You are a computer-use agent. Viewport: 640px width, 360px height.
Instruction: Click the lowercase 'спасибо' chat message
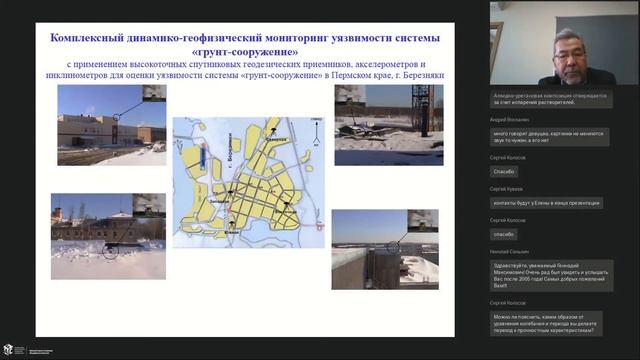pos(504,234)
